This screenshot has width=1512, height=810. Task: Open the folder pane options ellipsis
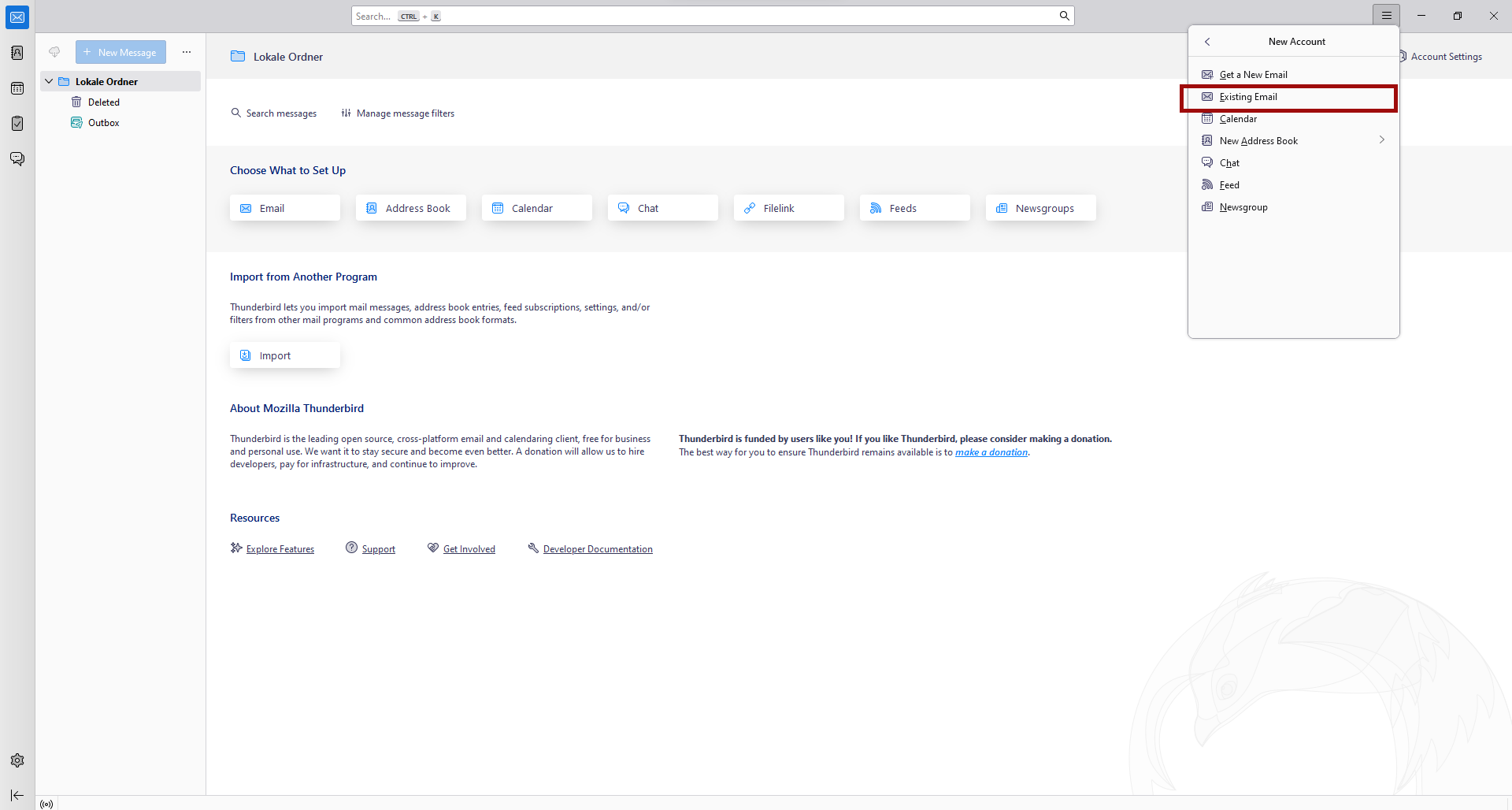tap(187, 52)
